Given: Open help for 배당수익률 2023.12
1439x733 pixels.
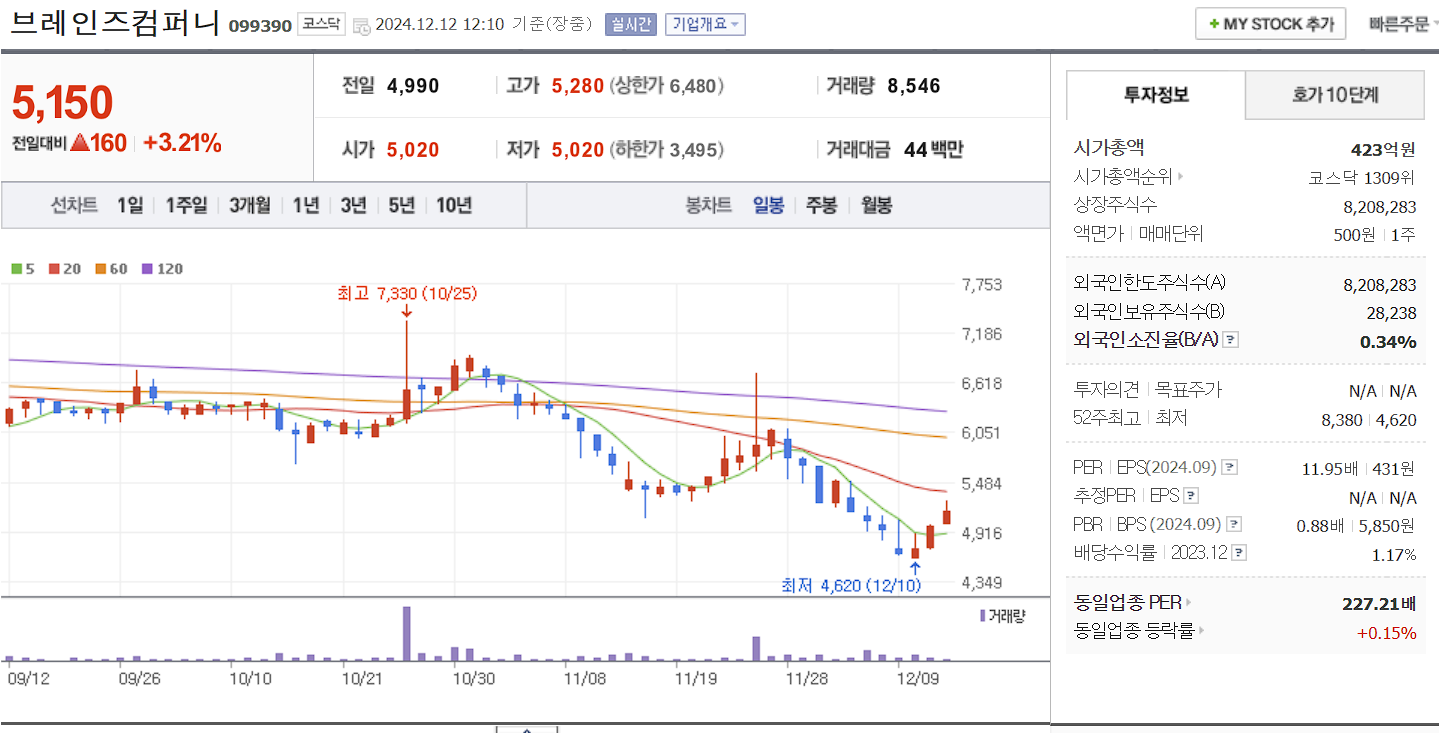Looking at the screenshot, I should pos(1241,552).
